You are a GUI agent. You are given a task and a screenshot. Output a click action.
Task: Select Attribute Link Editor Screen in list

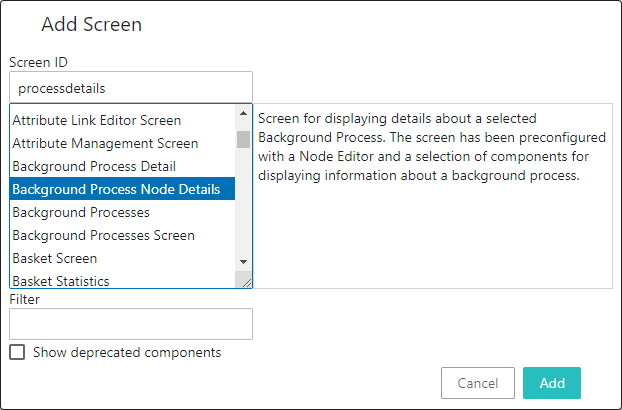97,121
